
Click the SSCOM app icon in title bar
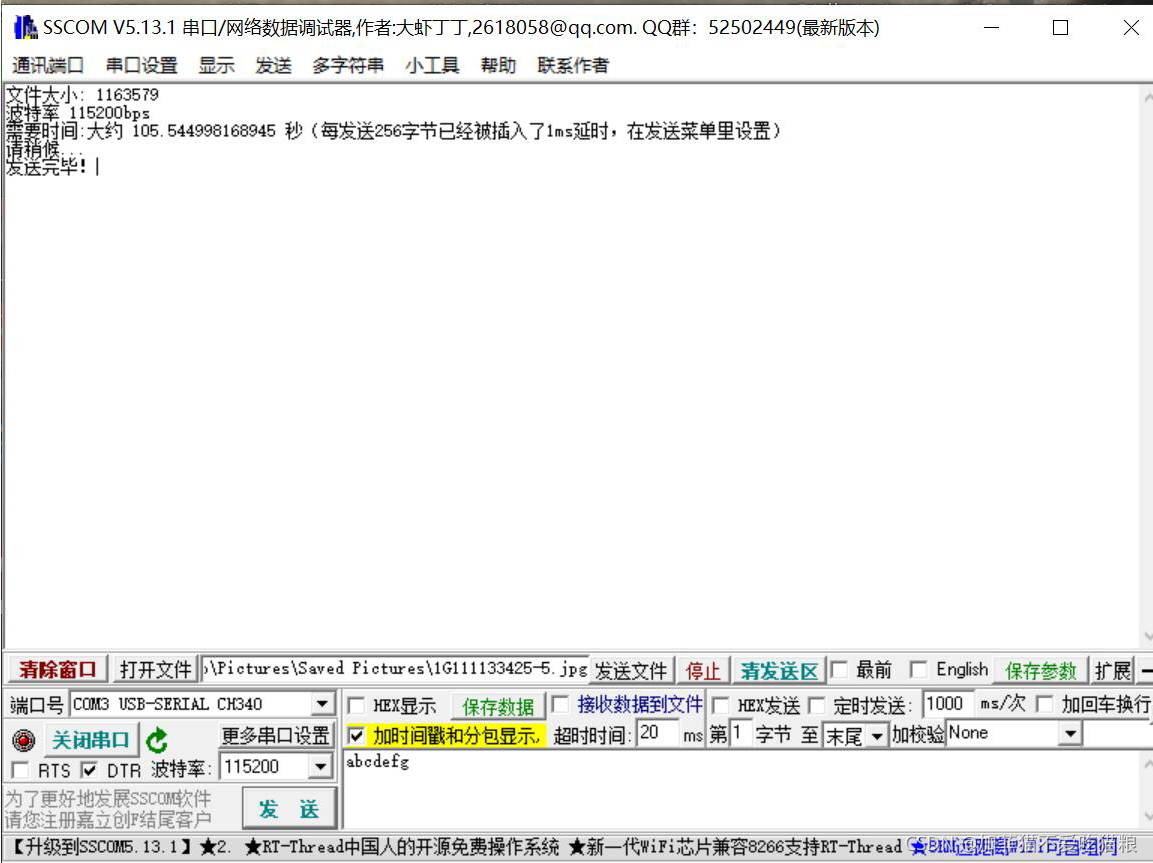25,28
